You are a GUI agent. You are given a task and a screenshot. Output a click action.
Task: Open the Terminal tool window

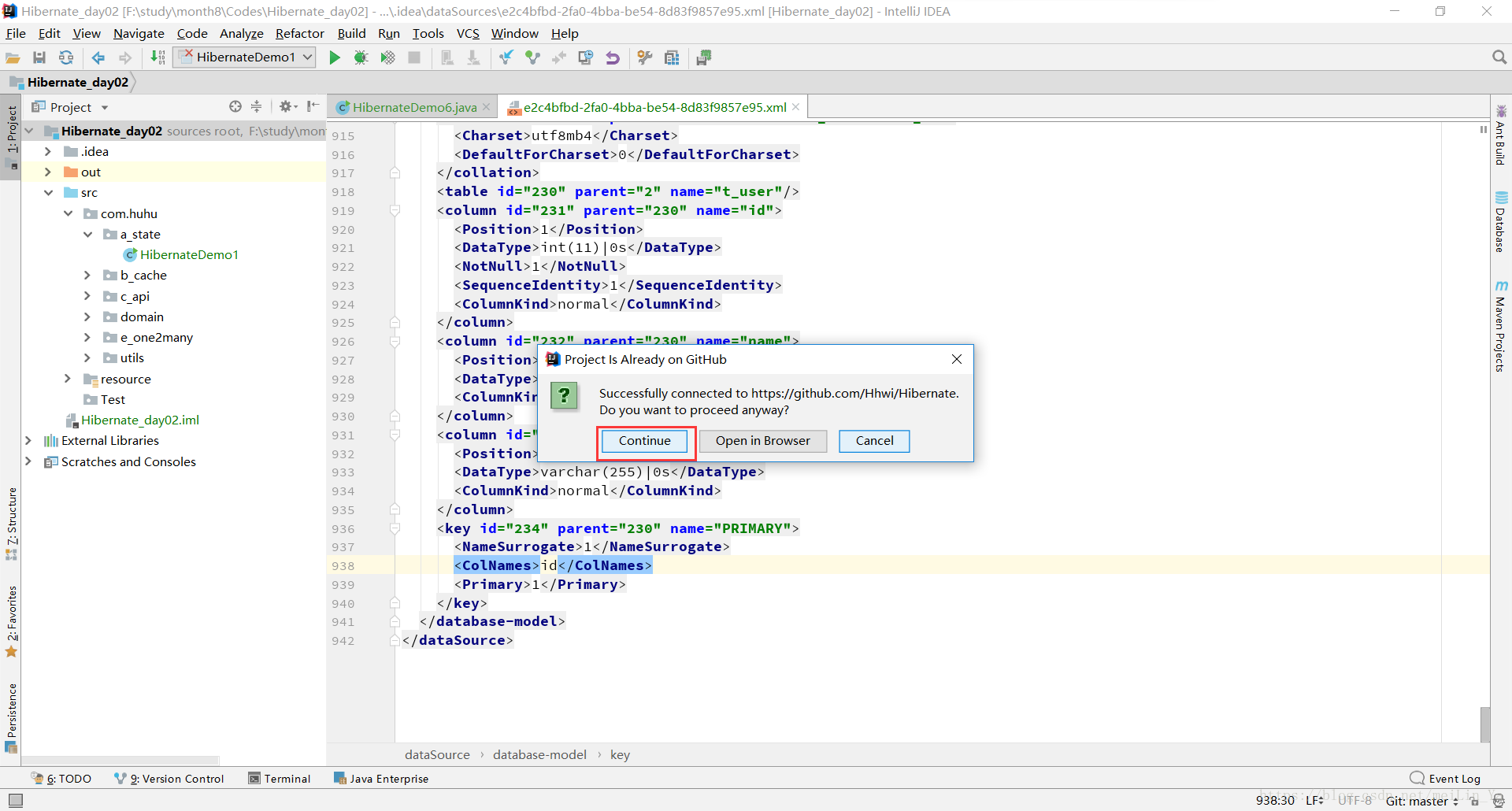[x=280, y=779]
